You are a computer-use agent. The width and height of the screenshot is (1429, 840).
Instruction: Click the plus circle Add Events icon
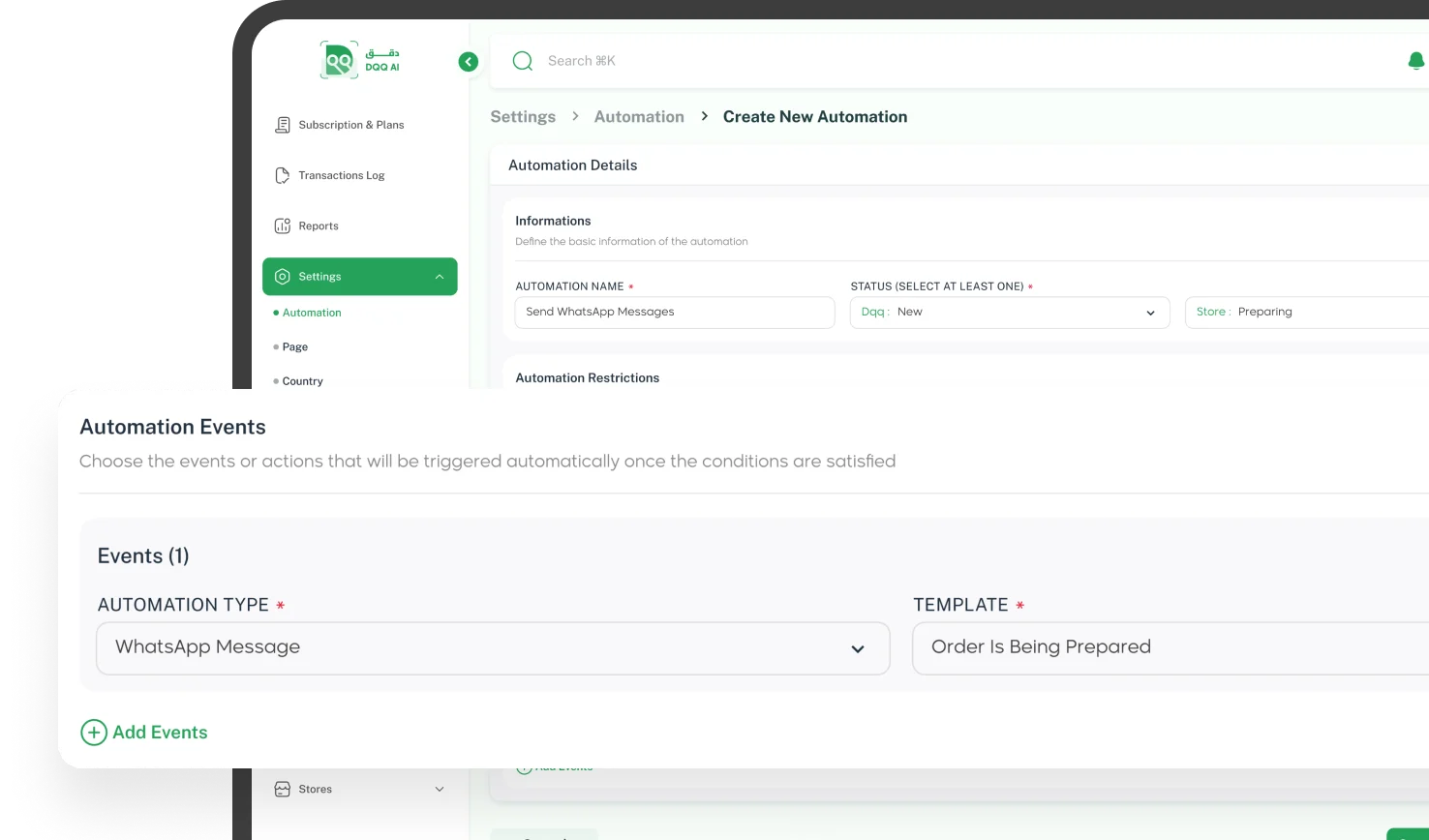(94, 733)
